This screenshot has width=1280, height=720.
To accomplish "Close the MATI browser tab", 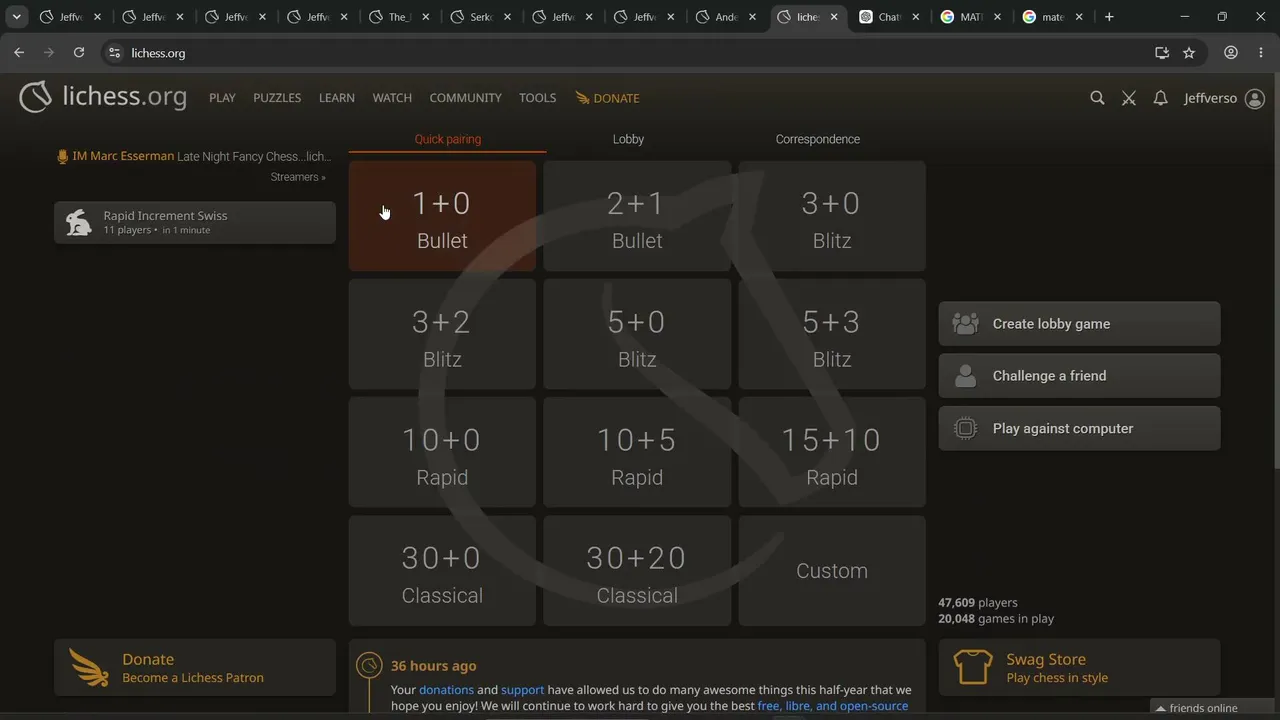I will point(997,17).
